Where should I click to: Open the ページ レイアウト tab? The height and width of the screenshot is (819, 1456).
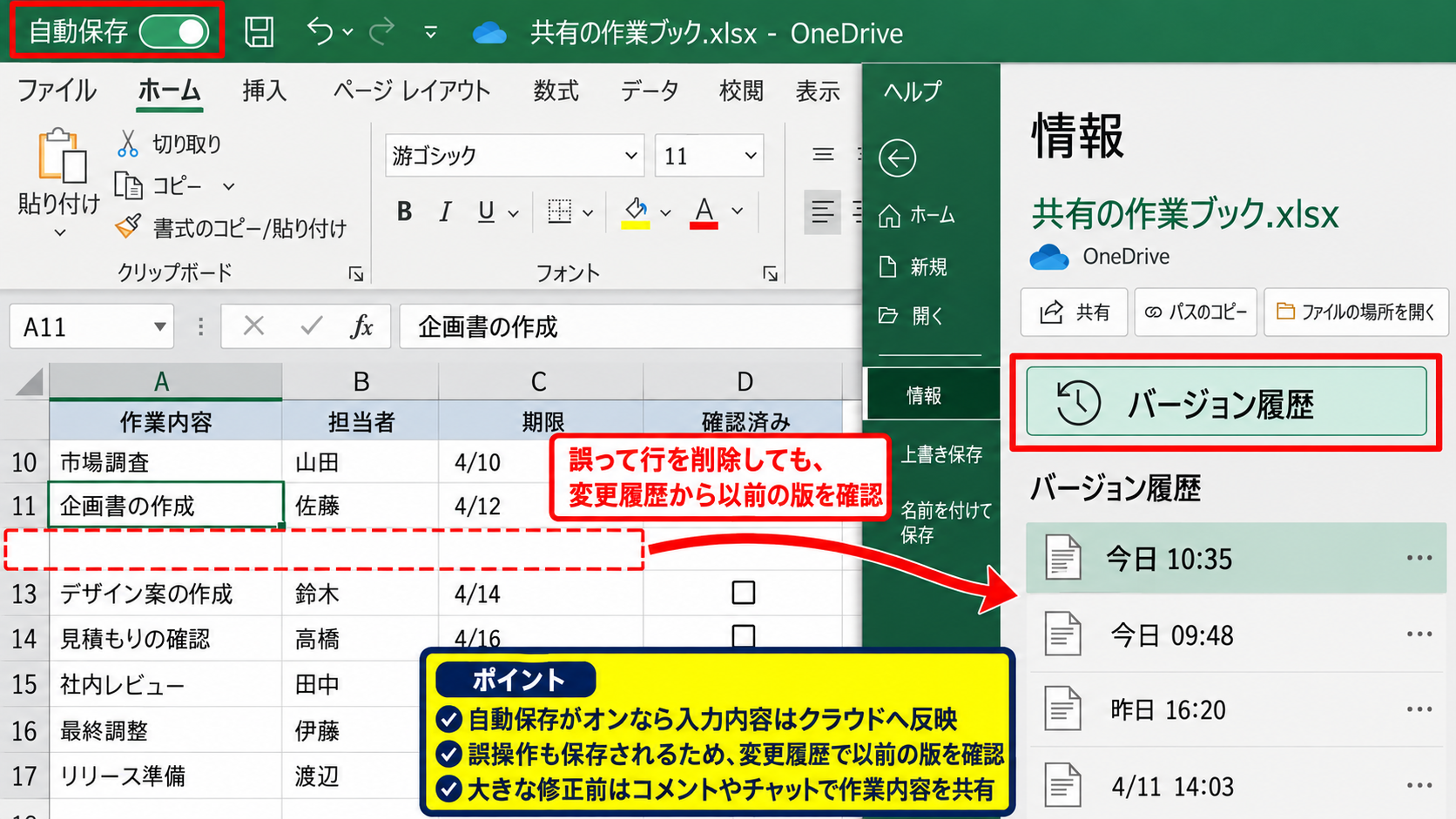(412, 91)
